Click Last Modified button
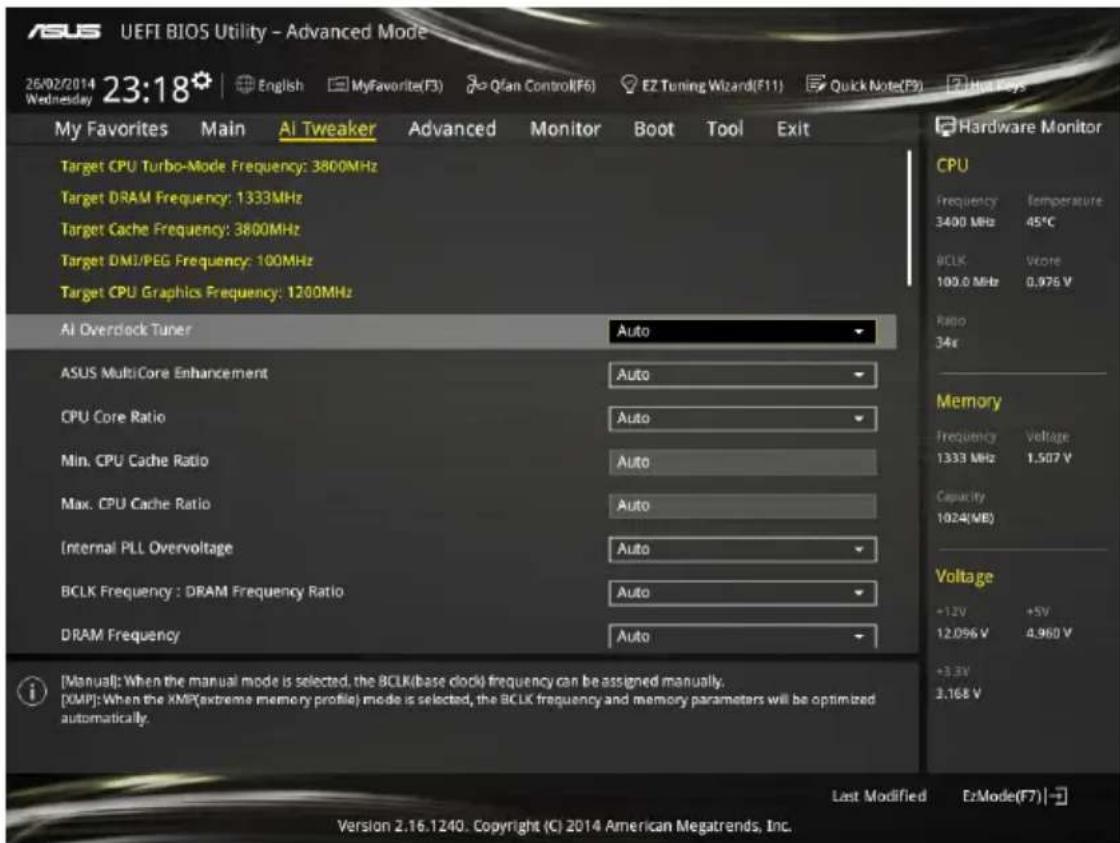Screen dimensions: 1120x843 [x=879, y=796]
